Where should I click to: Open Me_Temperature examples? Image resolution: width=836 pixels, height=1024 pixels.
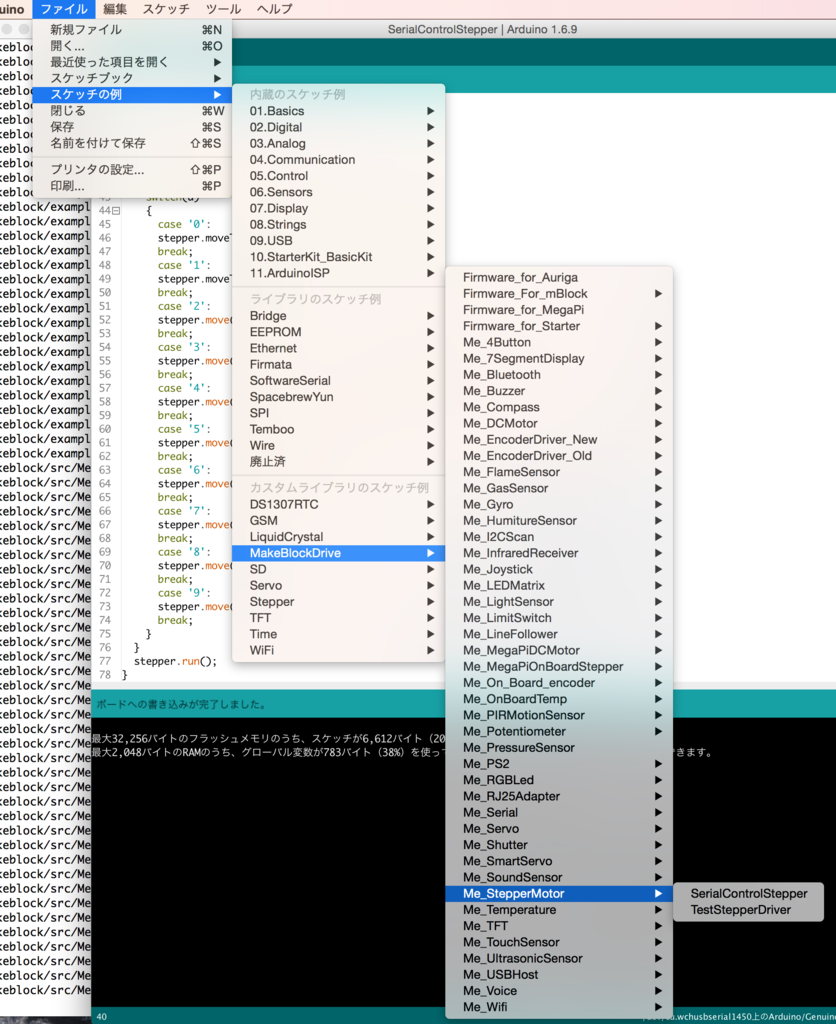[x=559, y=910]
